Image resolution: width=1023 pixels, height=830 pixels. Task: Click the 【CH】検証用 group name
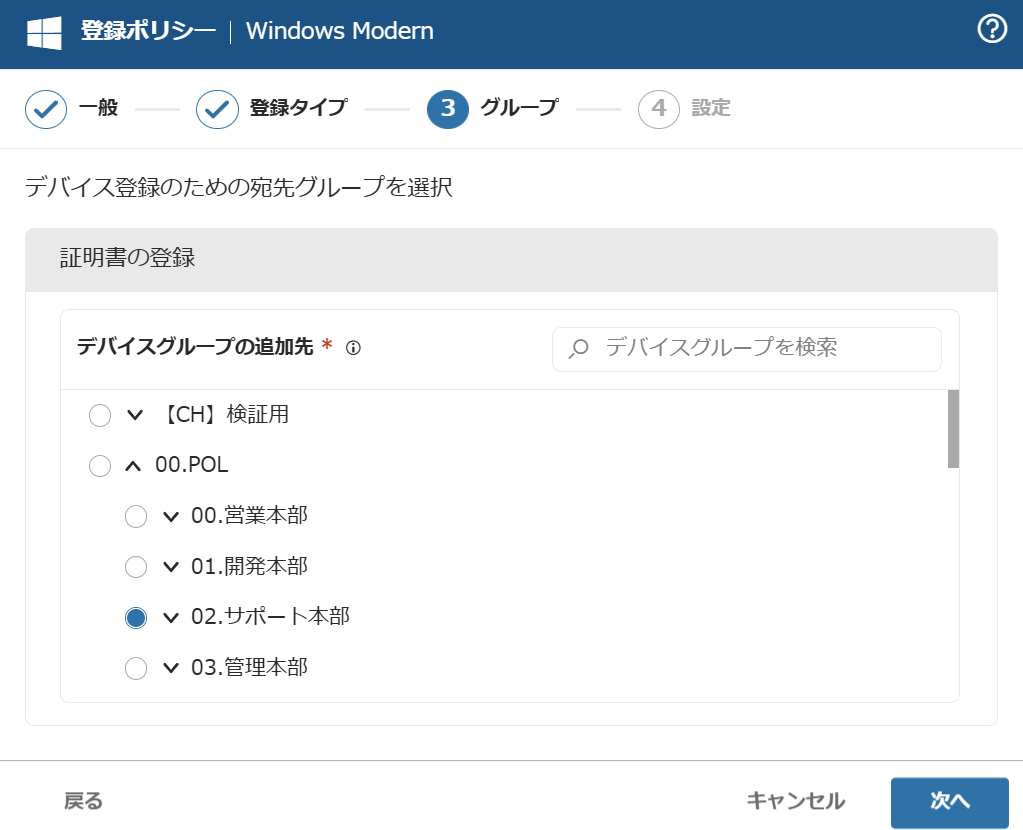tap(226, 414)
